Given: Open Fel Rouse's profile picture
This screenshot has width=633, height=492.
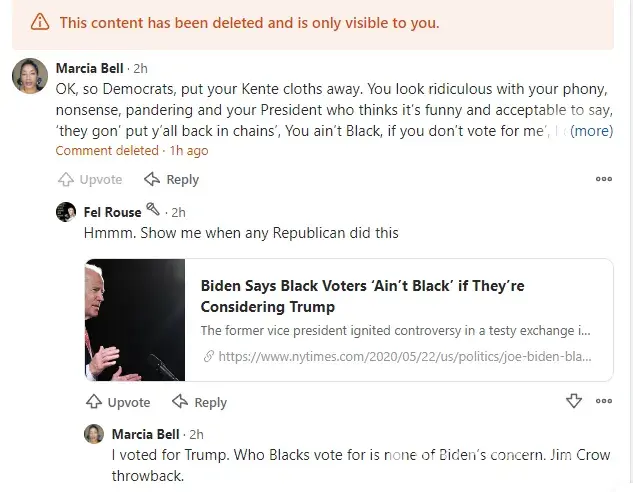Looking at the screenshot, I should pyautogui.click(x=66, y=212).
